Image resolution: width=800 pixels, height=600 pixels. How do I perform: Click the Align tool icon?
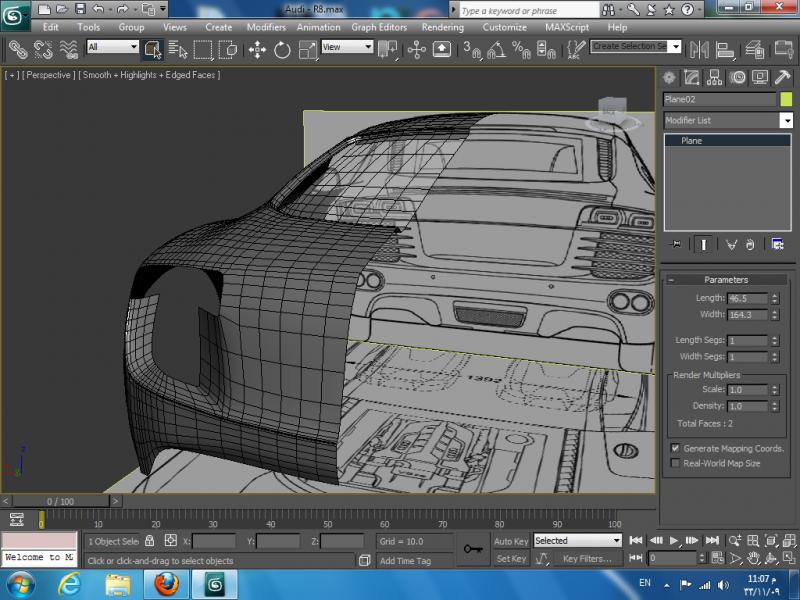724,49
